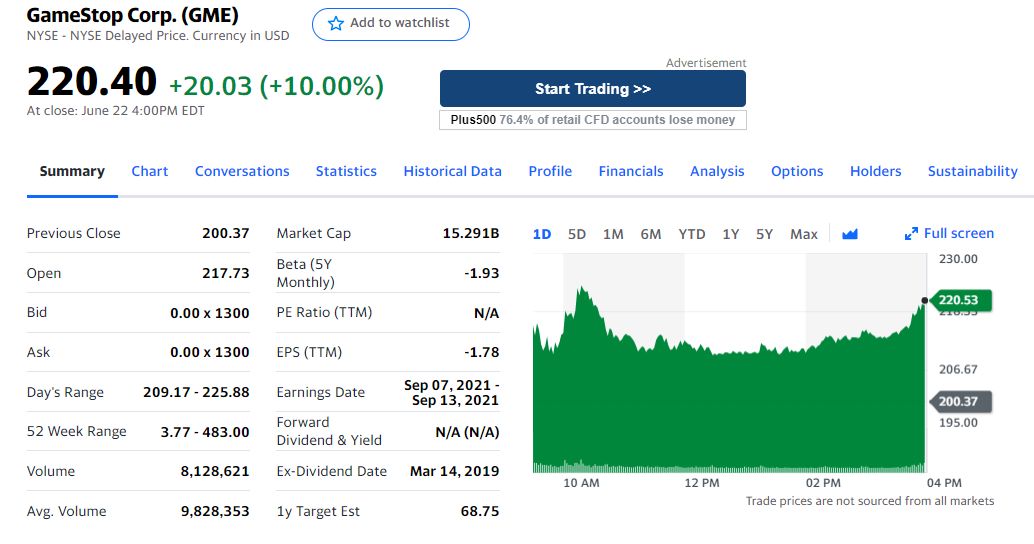Viewport: 1034px width, 544px height.
Task: Click the green 220.53 current price marker
Action: 961,300
